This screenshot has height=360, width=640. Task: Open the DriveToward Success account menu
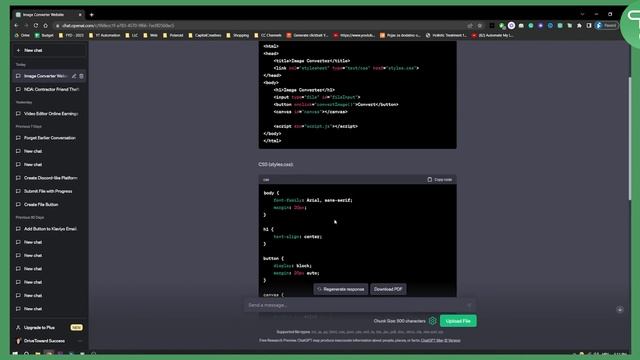coord(49,341)
